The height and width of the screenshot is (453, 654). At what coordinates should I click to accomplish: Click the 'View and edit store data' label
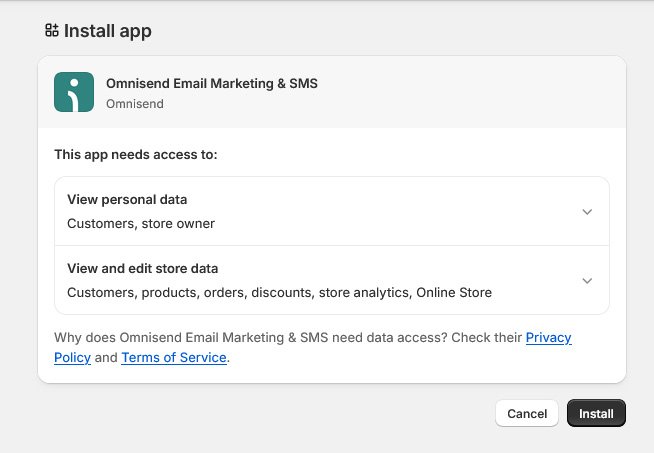pos(143,268)
